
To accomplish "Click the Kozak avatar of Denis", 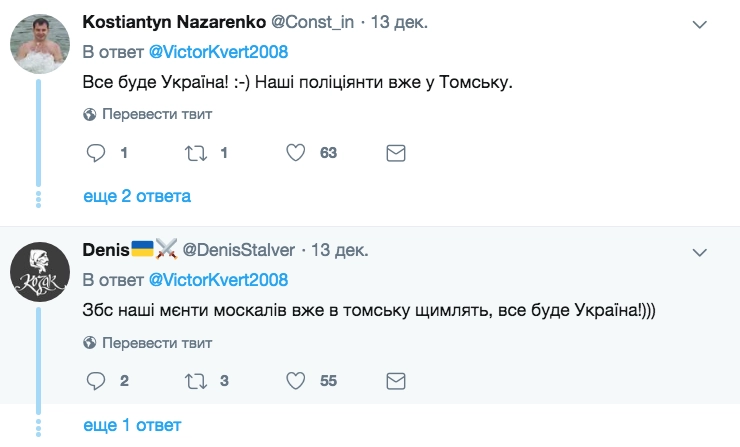I will tap(39, 270).
